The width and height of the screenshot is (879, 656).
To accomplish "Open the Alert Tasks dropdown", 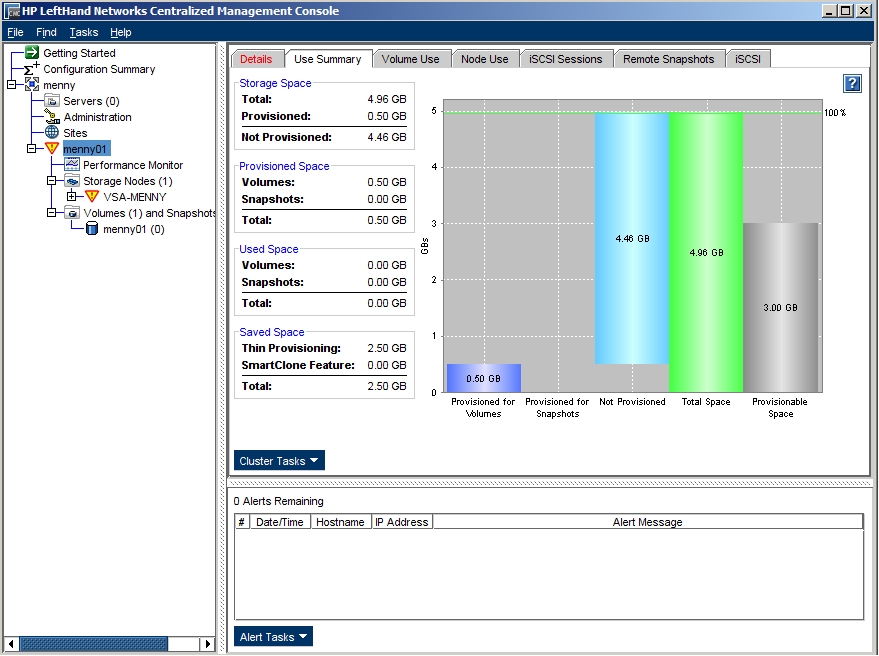I will (x=274, y=636).
